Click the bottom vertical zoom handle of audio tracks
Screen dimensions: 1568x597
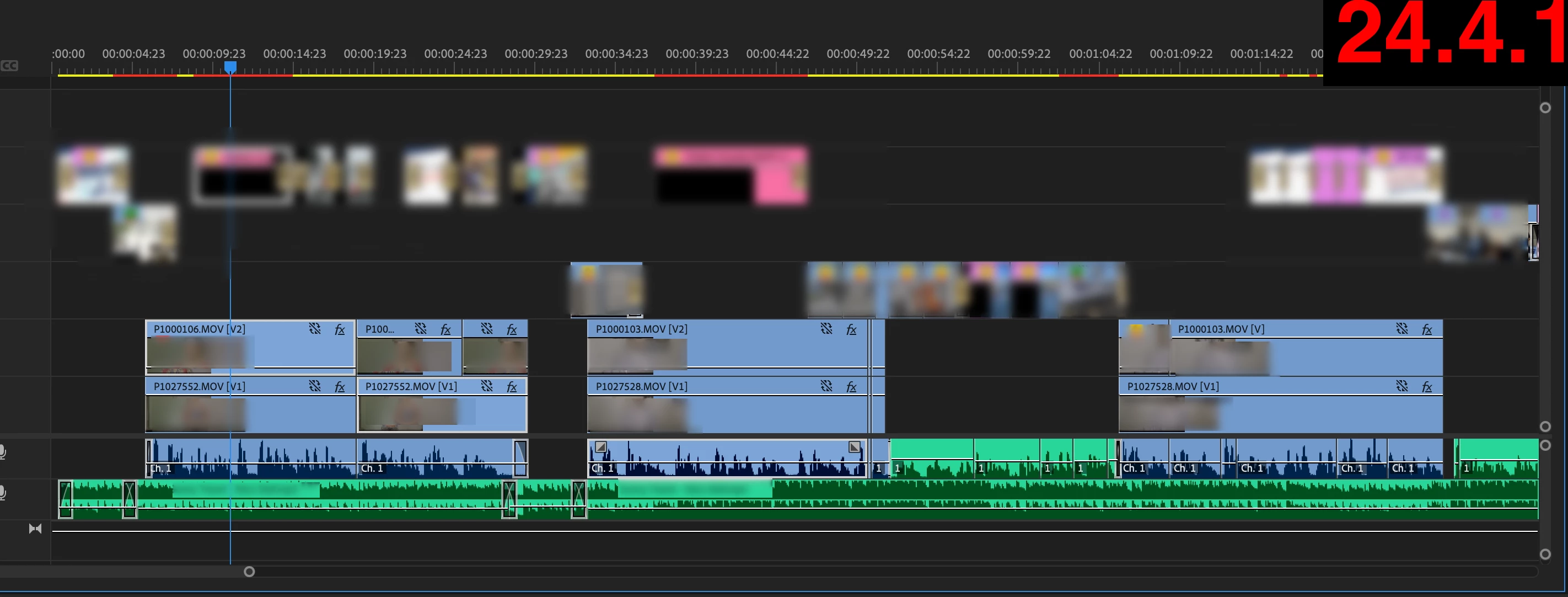[x=1545, y=554]
